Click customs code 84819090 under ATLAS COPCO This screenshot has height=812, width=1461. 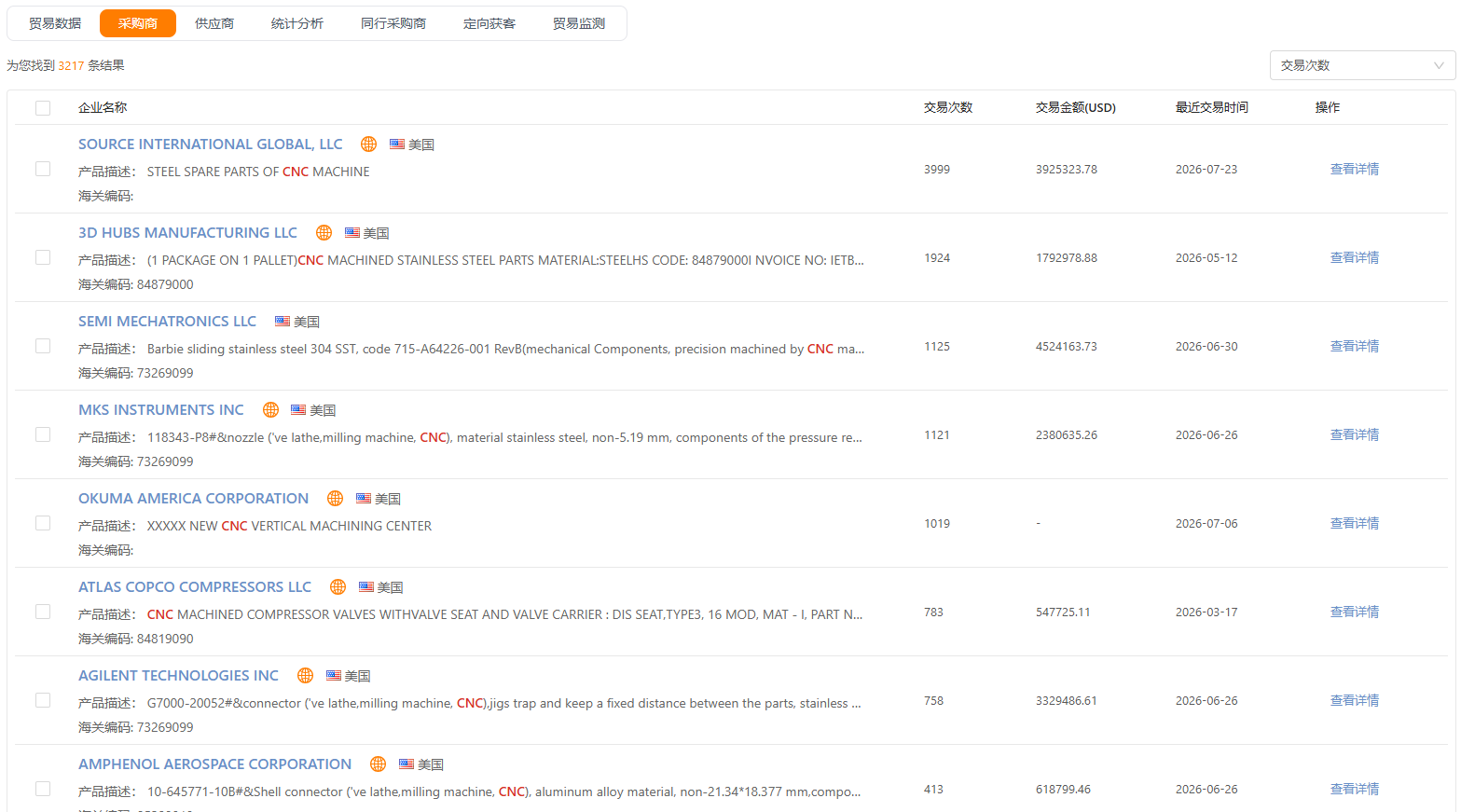(x=165, y=640)
